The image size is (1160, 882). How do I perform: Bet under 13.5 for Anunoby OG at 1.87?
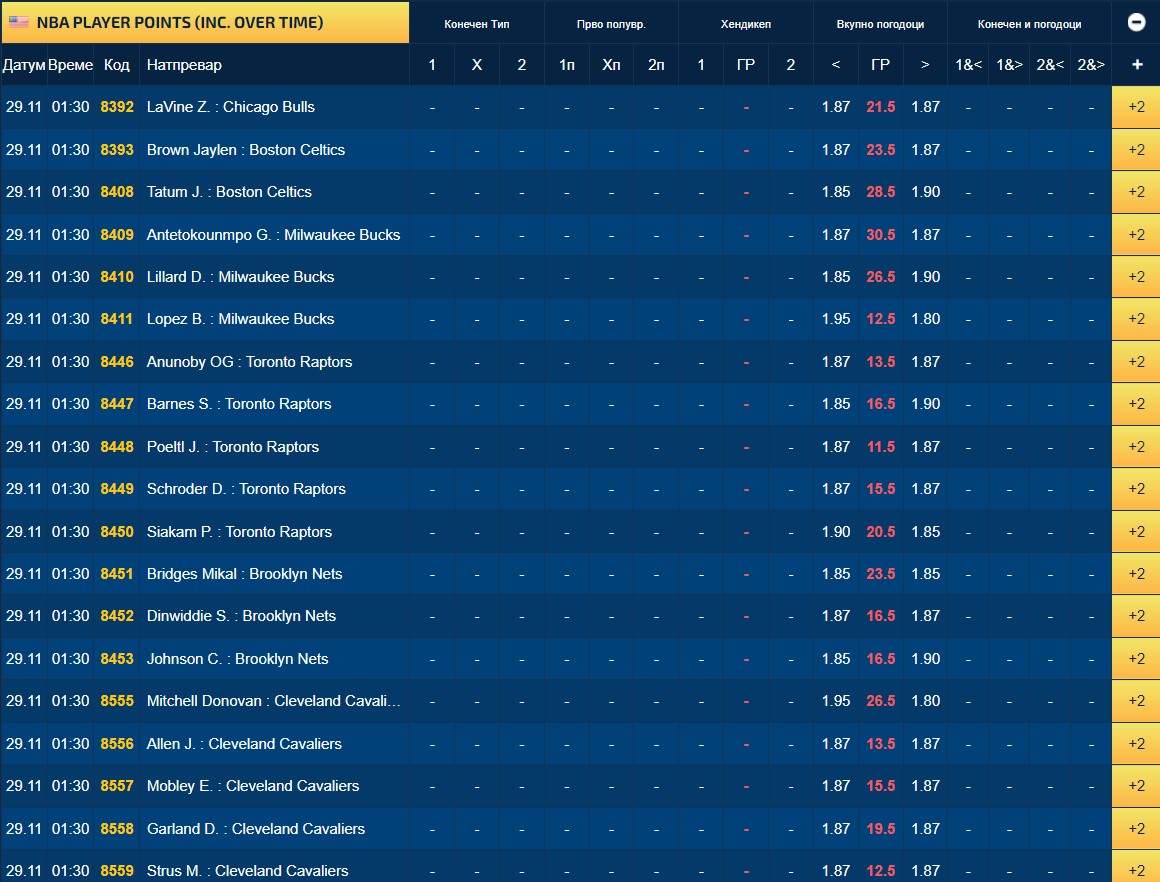click(836, 362)
